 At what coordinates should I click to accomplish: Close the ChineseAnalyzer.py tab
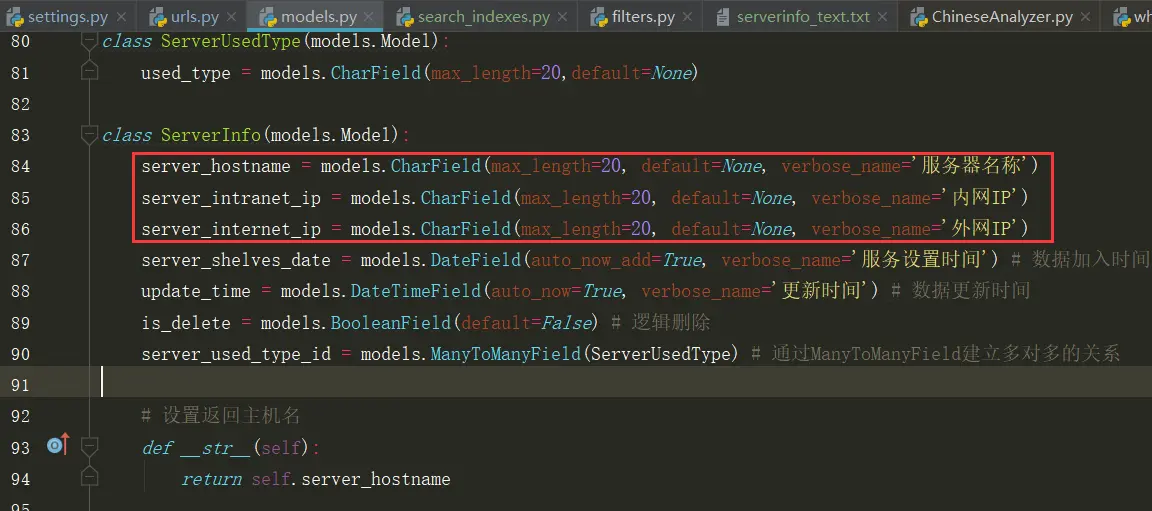(1085, 16)
